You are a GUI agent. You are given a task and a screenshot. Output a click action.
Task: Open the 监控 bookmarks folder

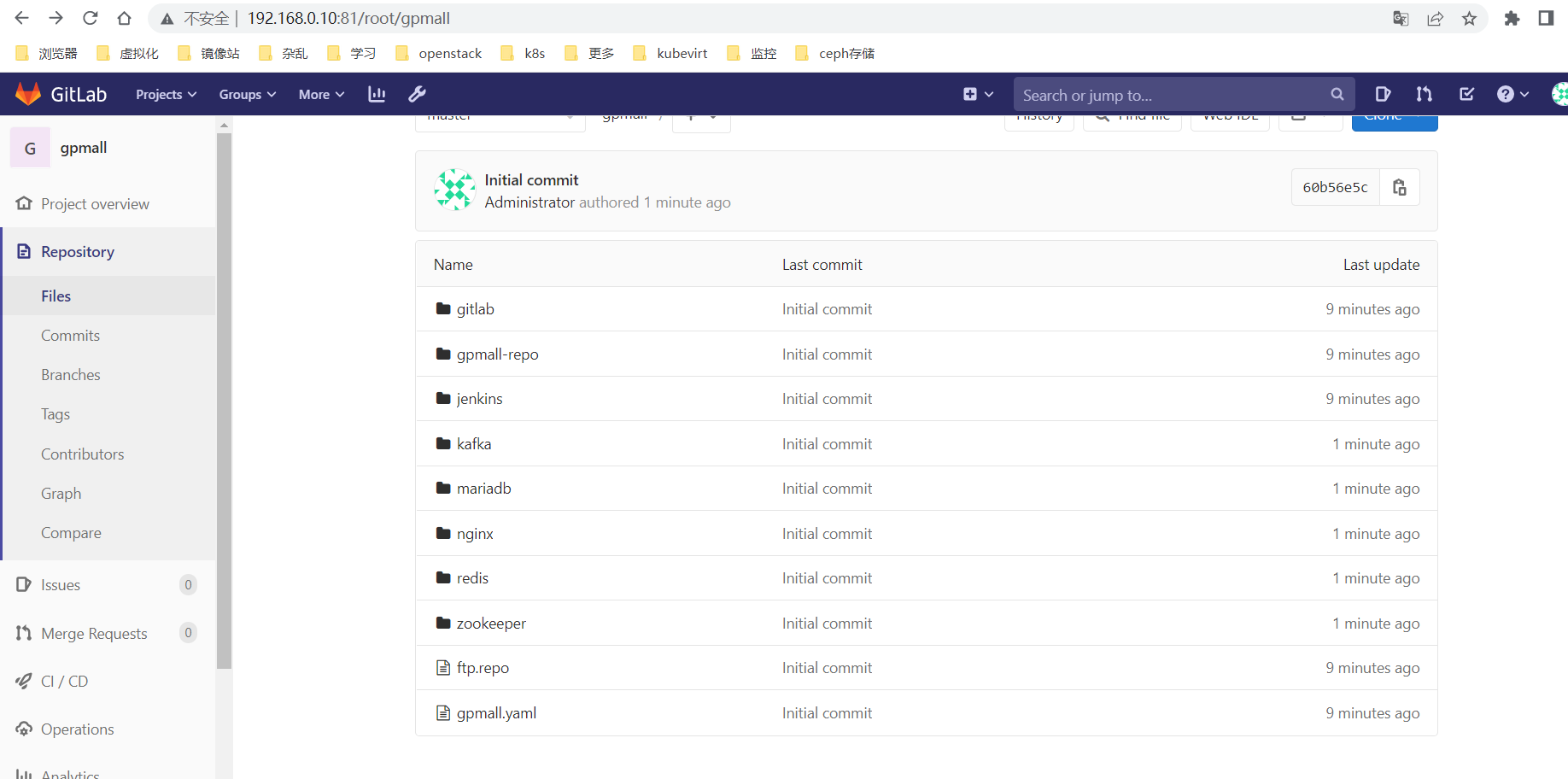pos(752,53)
